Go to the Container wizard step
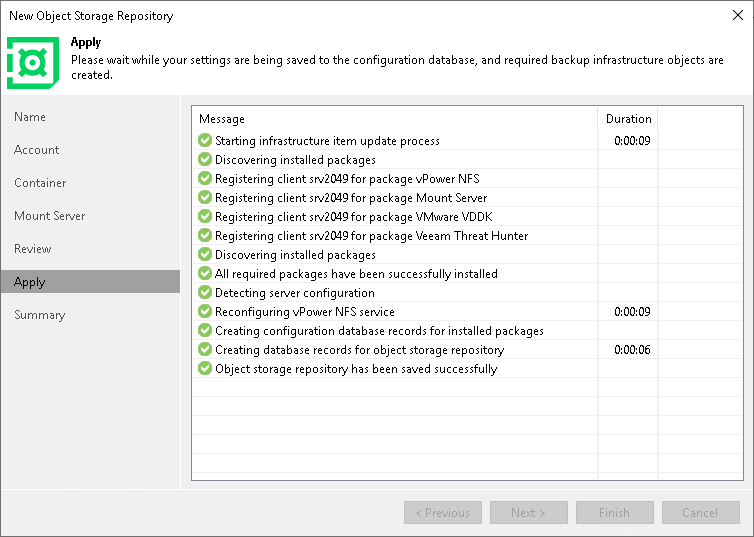The width and height of the screenshot is (754, 537). pyautogui.click(x=40, y=183)
